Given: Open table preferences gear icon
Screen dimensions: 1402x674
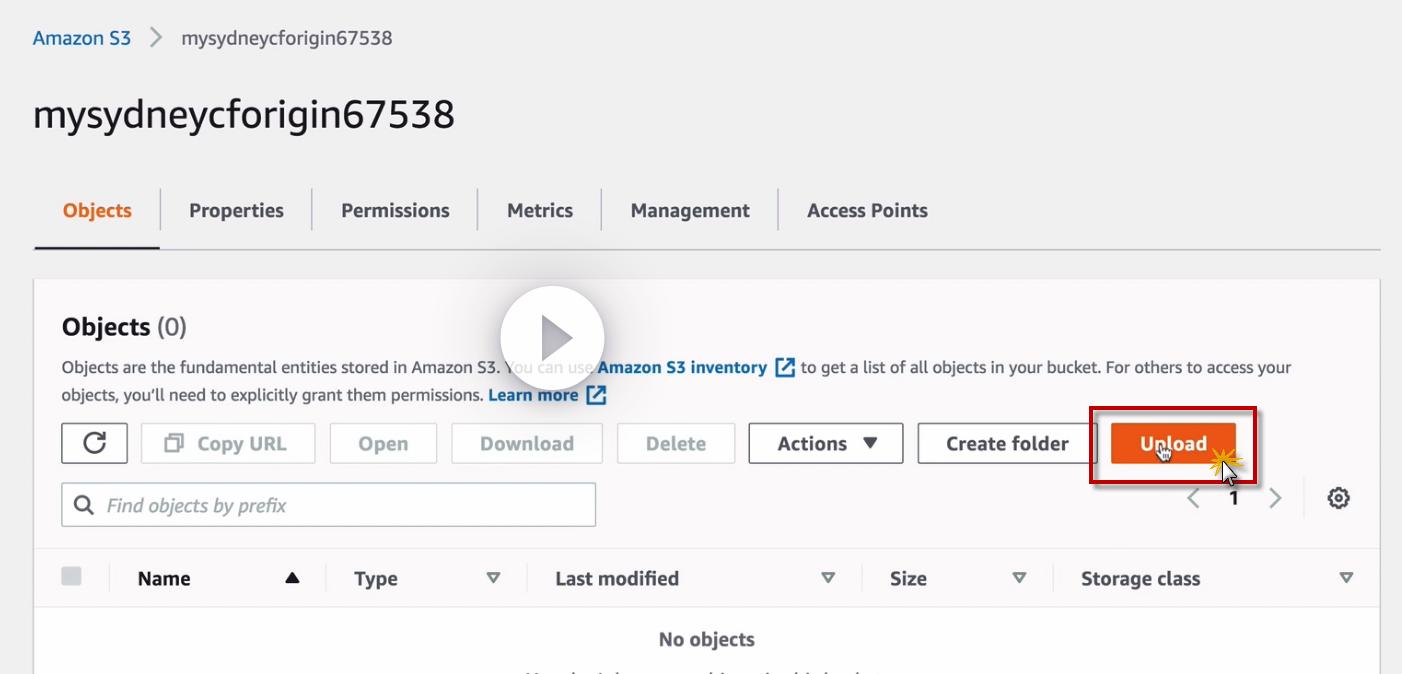Looking at the screenshot, I should coord(1339,498).
